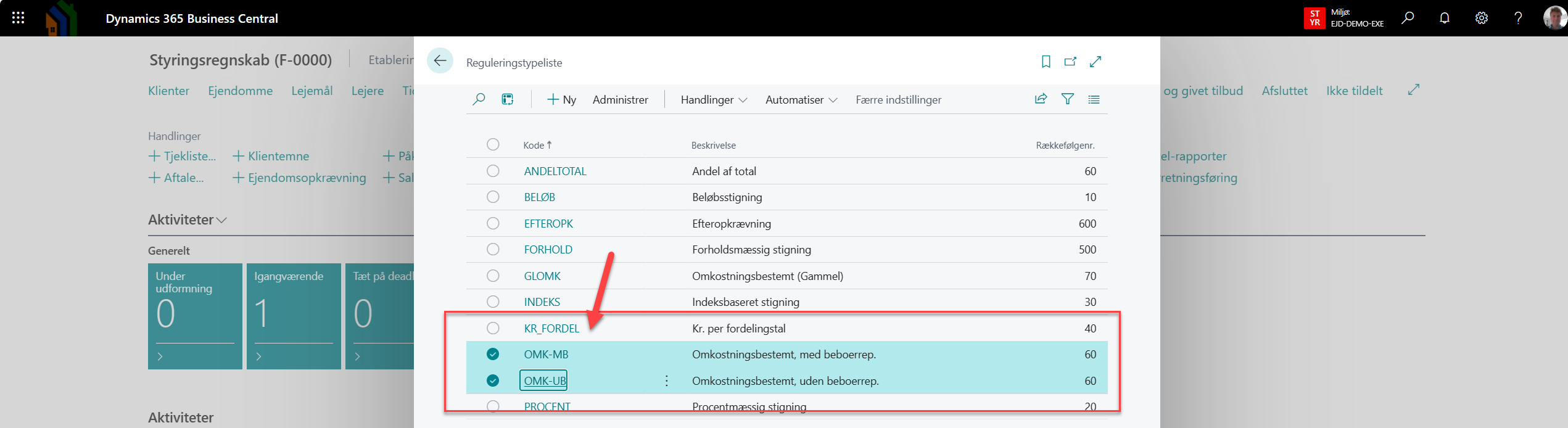
Task: Create a new entry with Ny
Action: click(561, 99)
